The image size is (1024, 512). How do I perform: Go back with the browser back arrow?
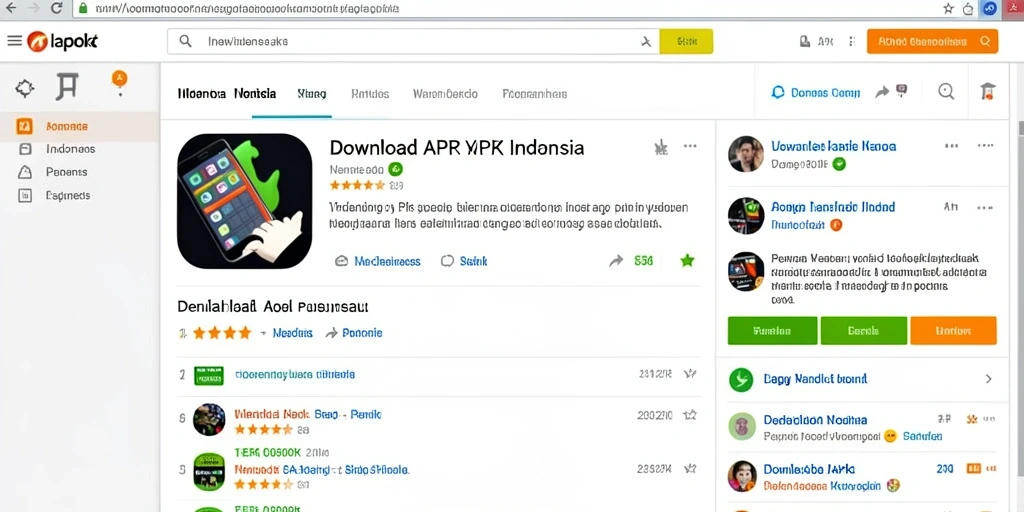(x=11, y=8)
